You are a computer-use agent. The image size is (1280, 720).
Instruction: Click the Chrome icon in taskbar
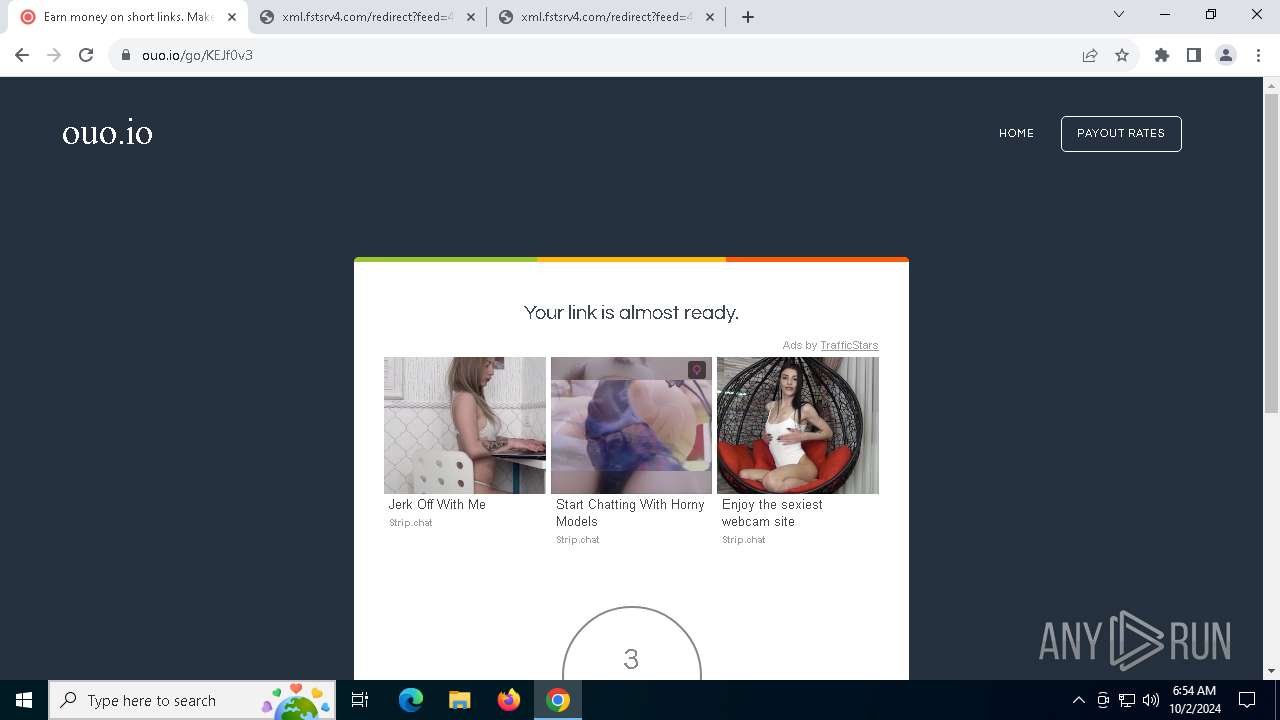(558, 700)
